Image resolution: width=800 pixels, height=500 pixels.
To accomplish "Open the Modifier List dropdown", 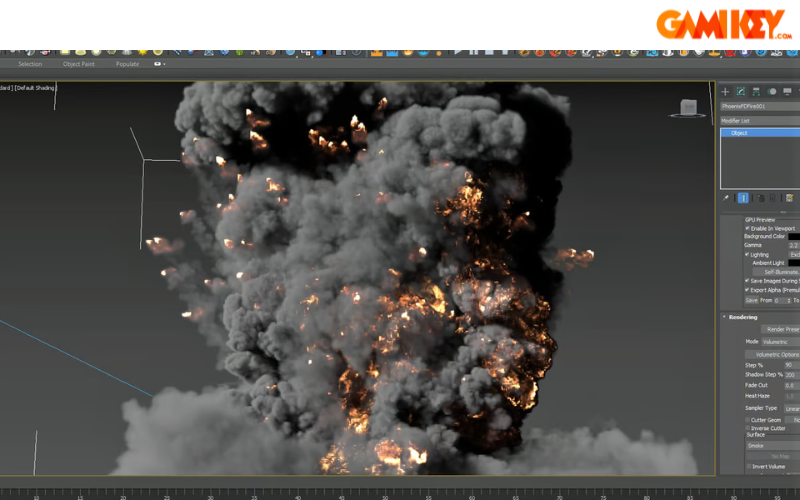I will (x=760, y=121).
